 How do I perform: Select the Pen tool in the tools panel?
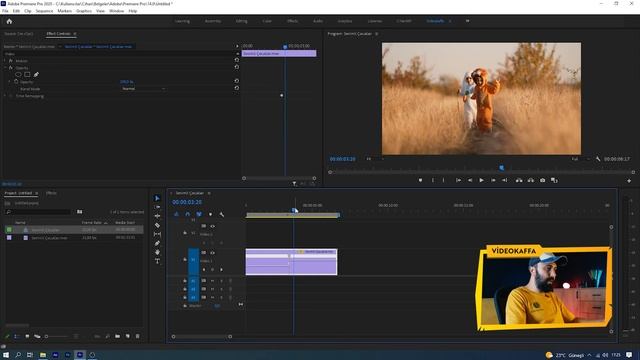pos(157,243)
